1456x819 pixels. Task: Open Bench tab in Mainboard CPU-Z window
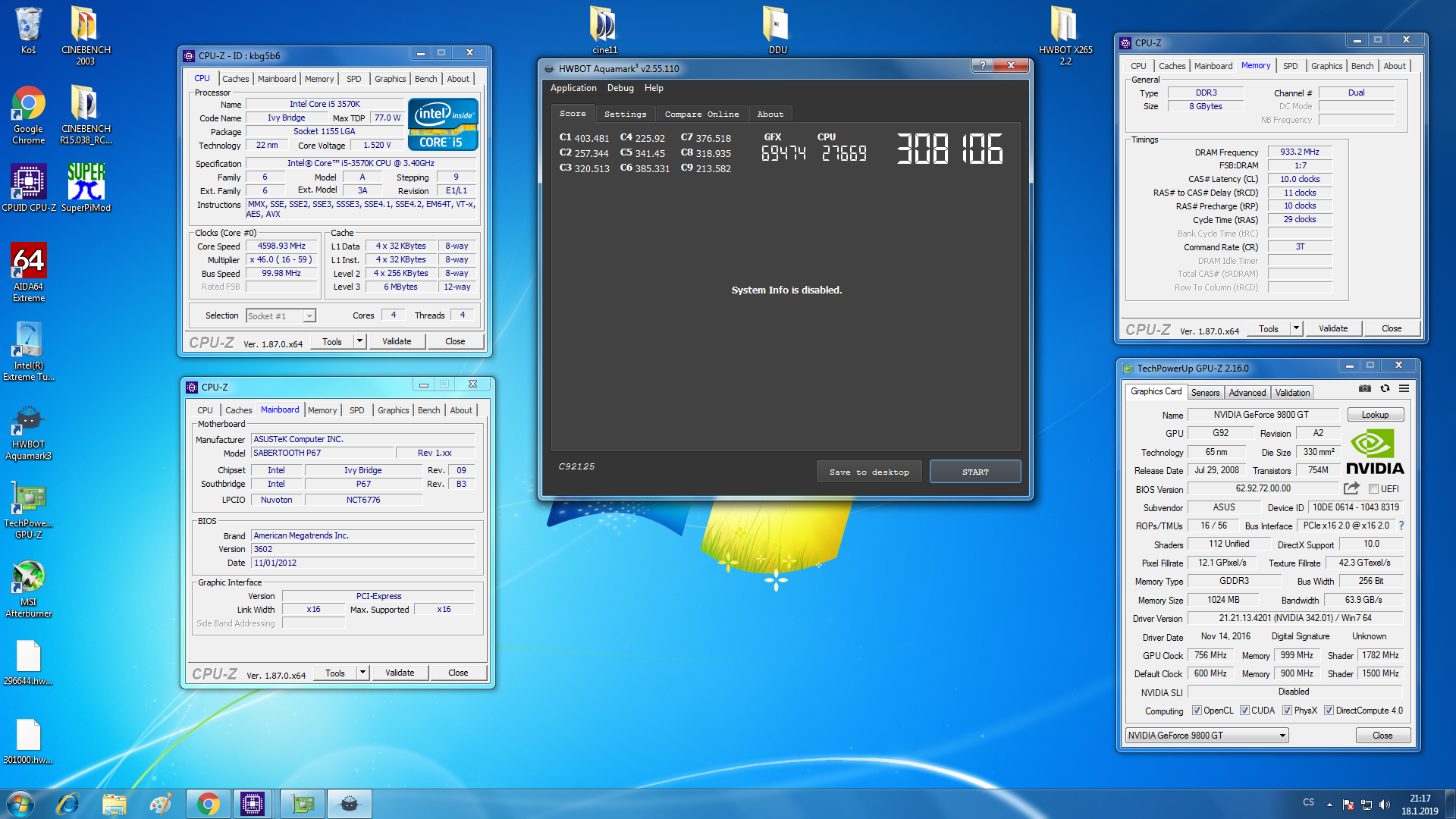(428, 410)
